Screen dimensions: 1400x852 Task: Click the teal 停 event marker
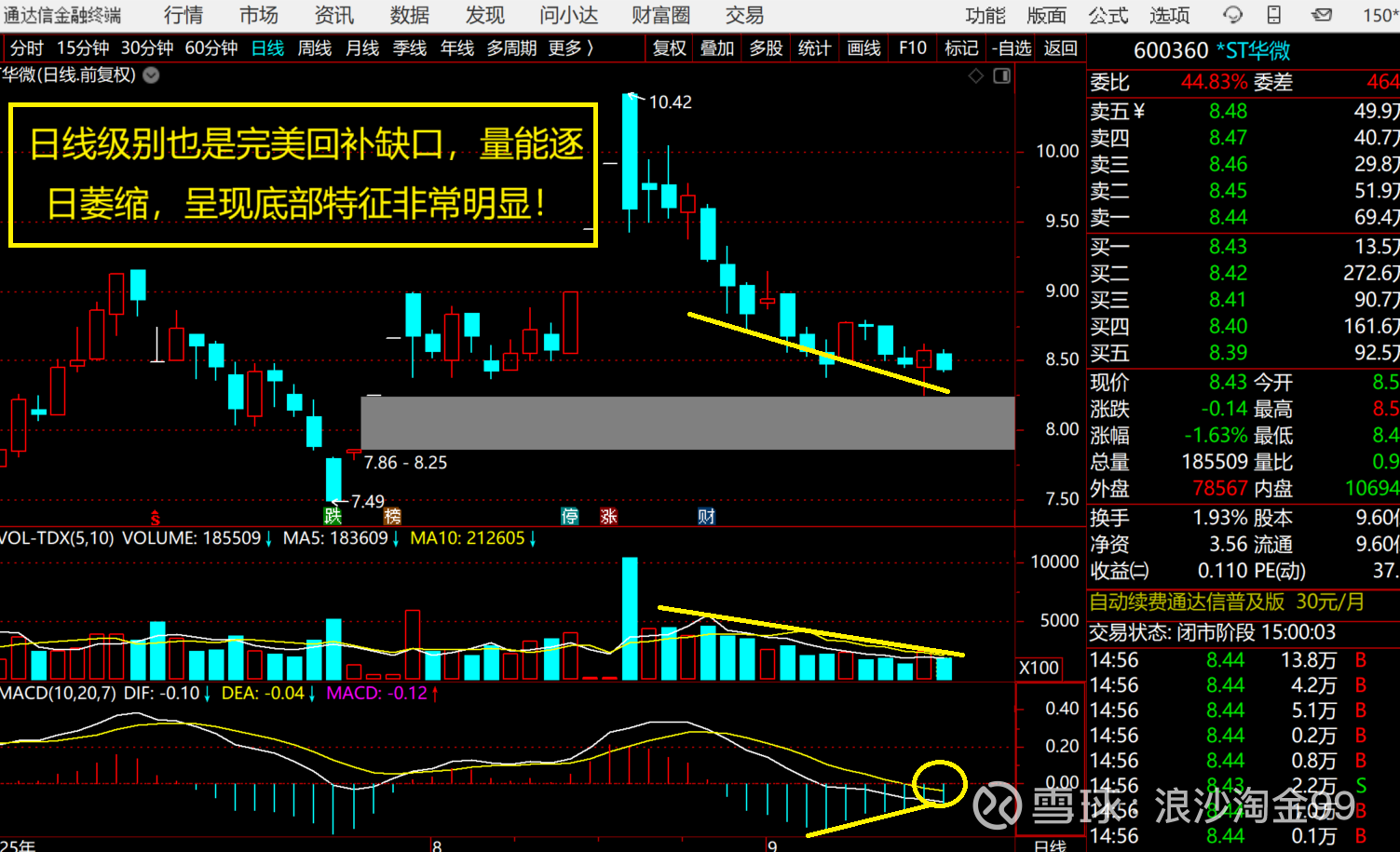[x=570, y=516]
